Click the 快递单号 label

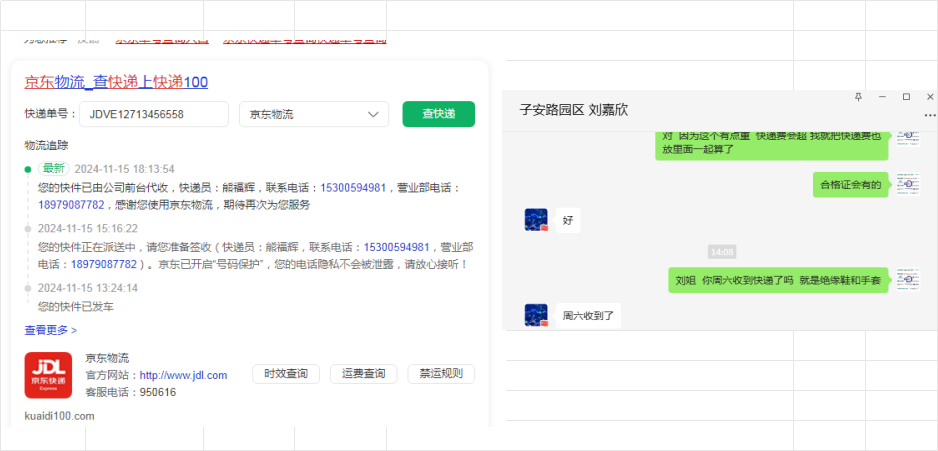pyautogui.click(x=50, y=114)
